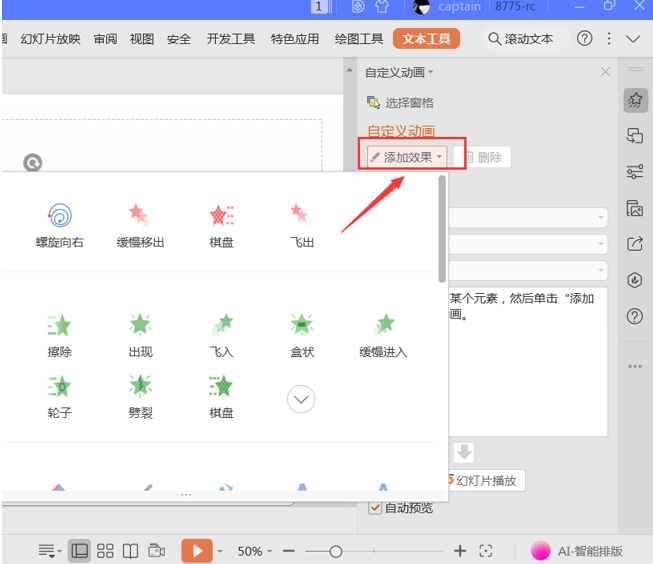Move the animation down with the arrow button
The height and width of the screenshot is (564, 653).
click(x=464, y=452)
